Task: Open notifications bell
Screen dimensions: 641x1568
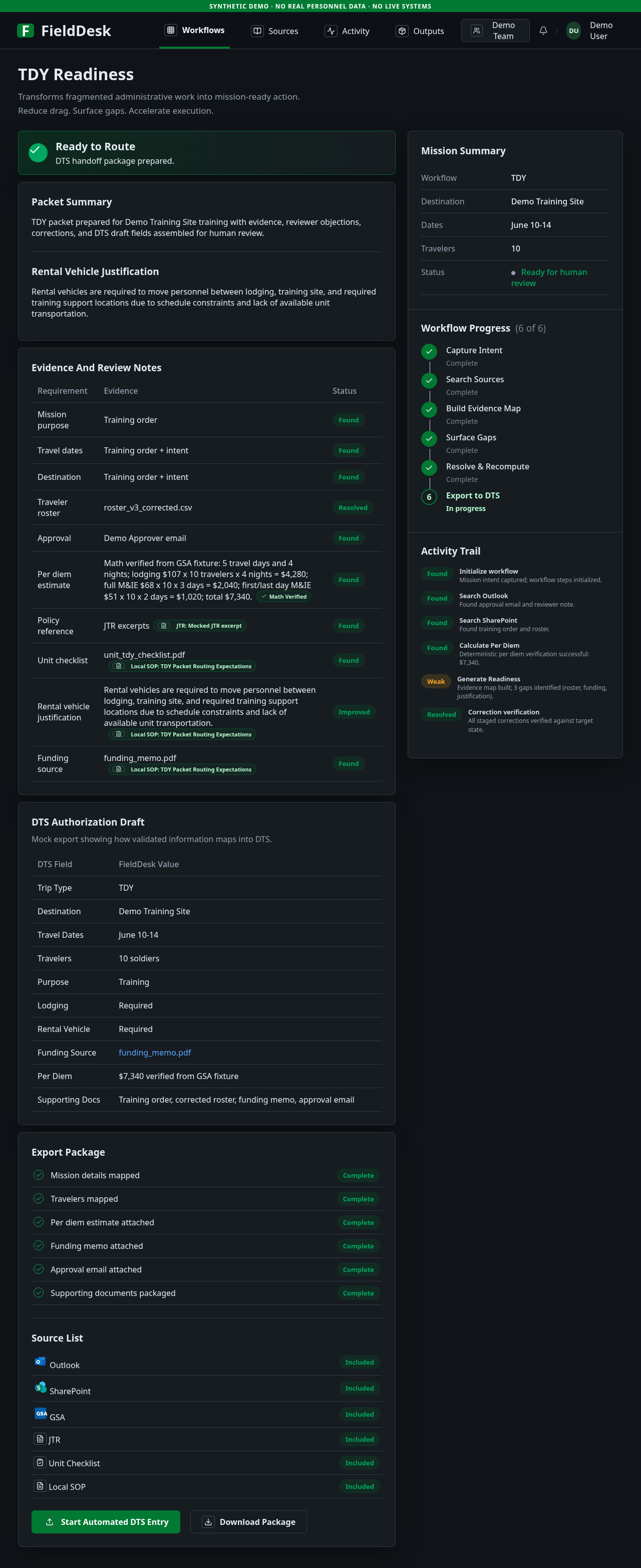Action: pos(543,31)
